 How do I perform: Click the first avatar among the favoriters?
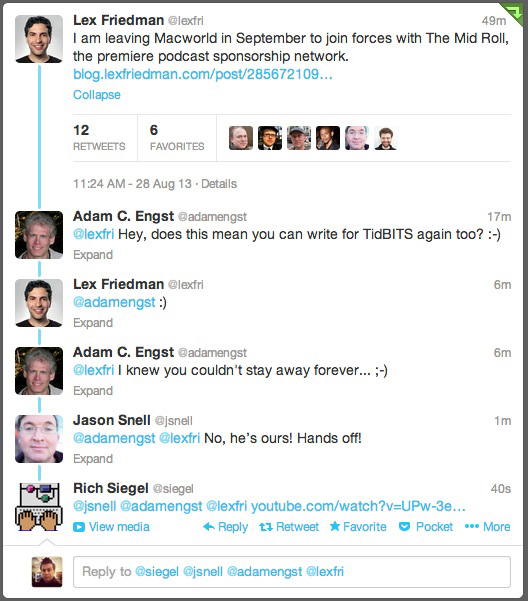pyautogui.click(x=241, y=138)
